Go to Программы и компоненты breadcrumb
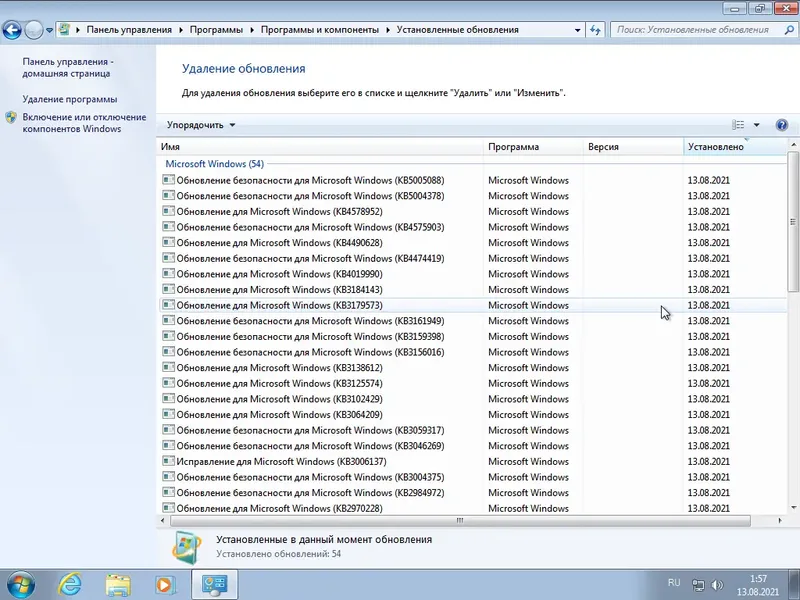 [x=320, y=30]
